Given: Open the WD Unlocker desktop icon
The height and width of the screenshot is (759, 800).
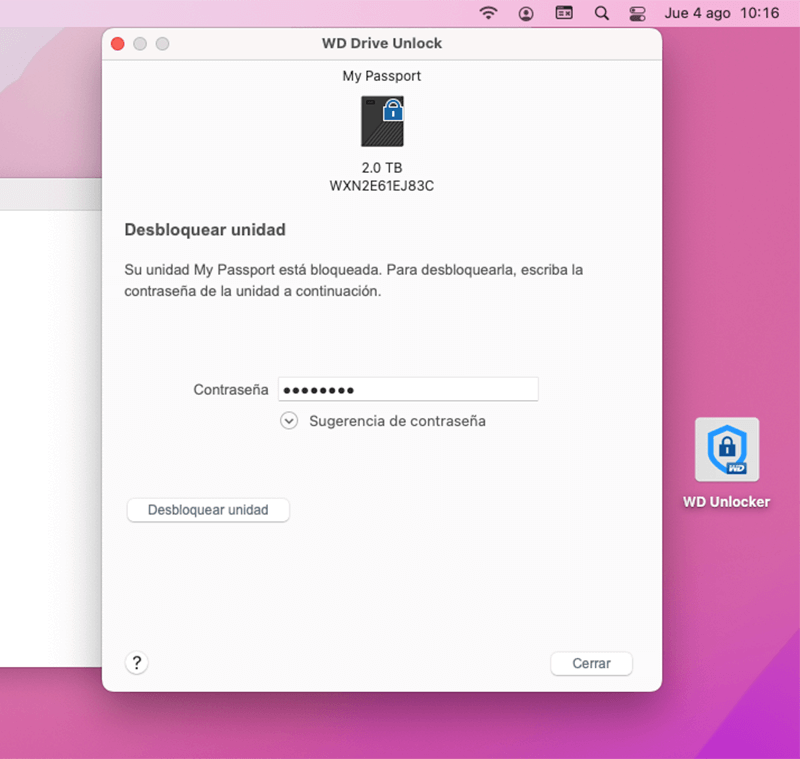Looking at the screenshot, I should pyautogui.click(x=727, y=450).
